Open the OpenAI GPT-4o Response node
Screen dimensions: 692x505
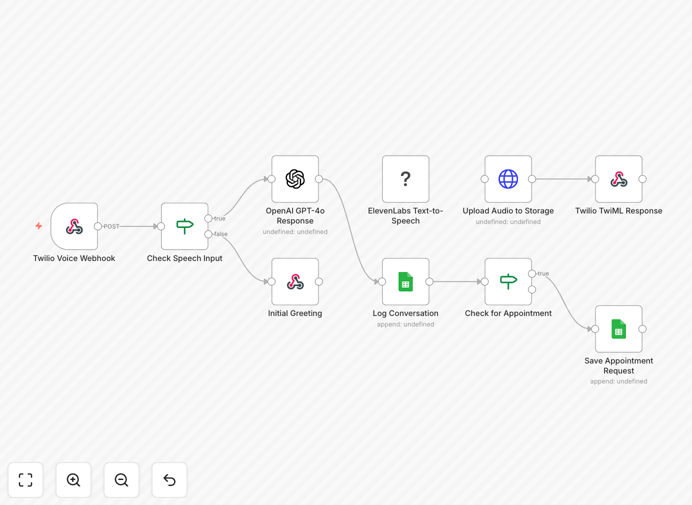(295, 179)
